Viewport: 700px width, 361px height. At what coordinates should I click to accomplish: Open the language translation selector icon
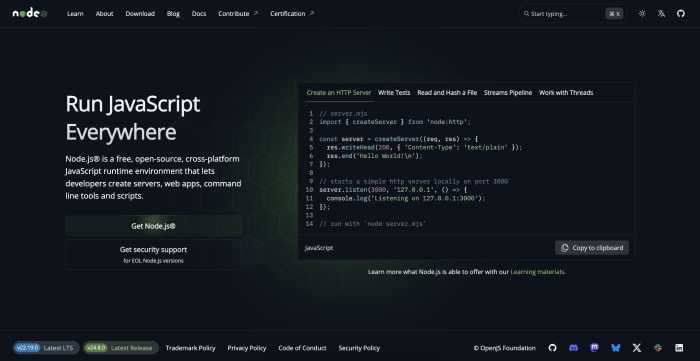tap(662, 14)
